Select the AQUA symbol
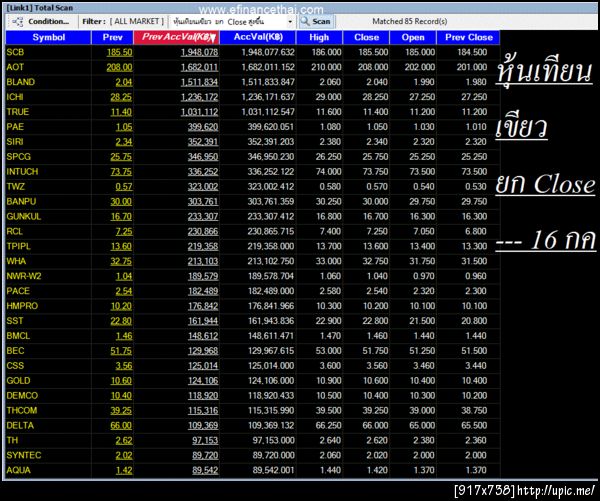Image resolution: width=600 pixels, height=501 pixels. tap(18, 470)
